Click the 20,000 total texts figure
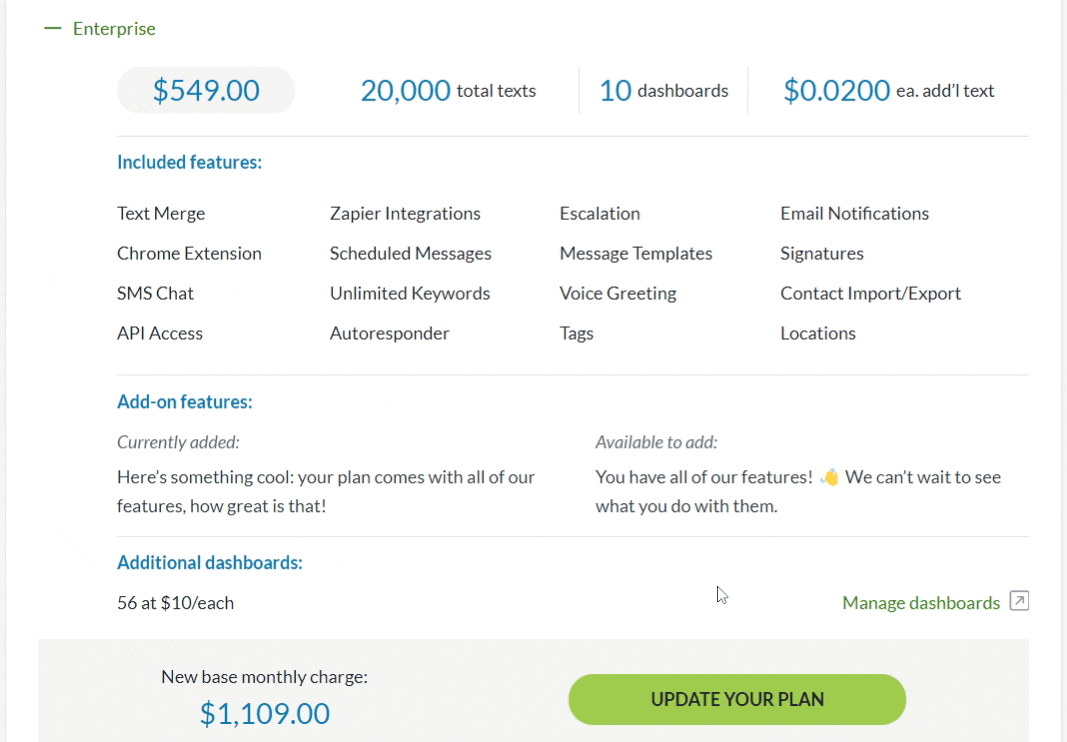This screenshot has height=742, width=1067. [406, 91]
